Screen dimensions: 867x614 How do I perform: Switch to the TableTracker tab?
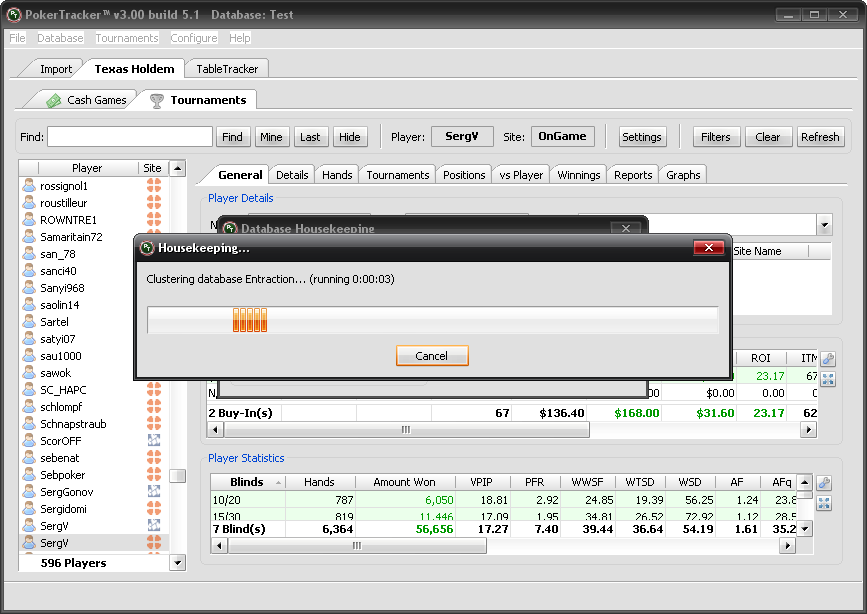[x=227, y=69]
